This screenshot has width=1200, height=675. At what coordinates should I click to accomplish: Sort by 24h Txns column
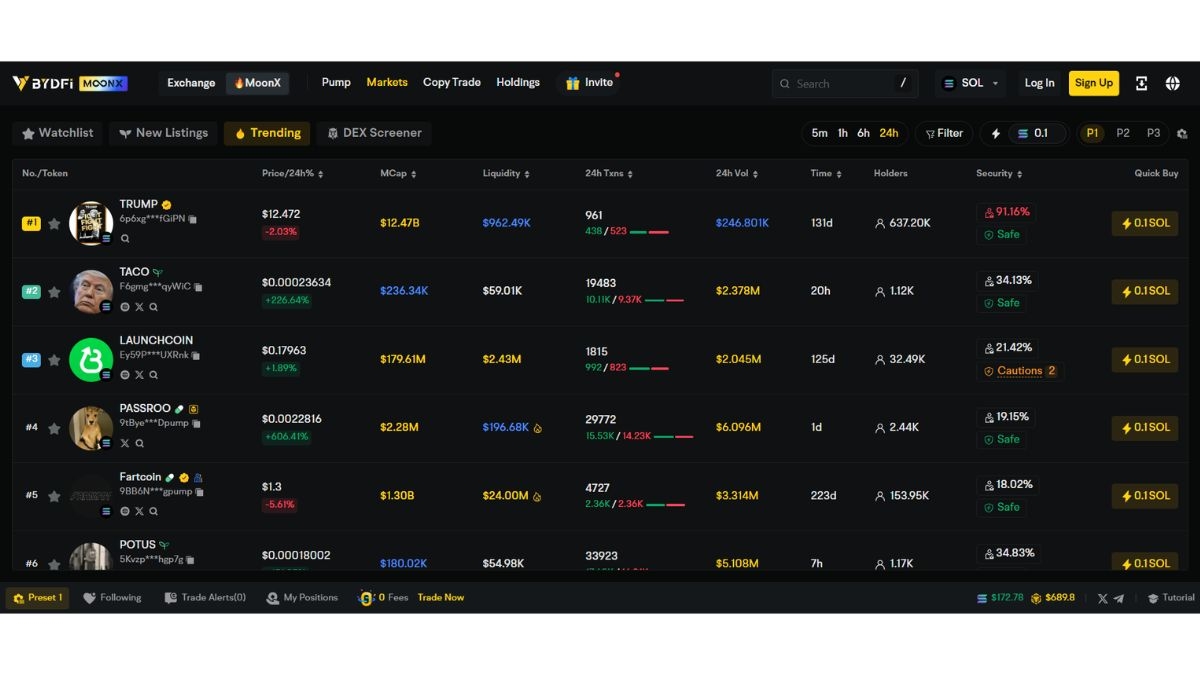pos(609,173)
